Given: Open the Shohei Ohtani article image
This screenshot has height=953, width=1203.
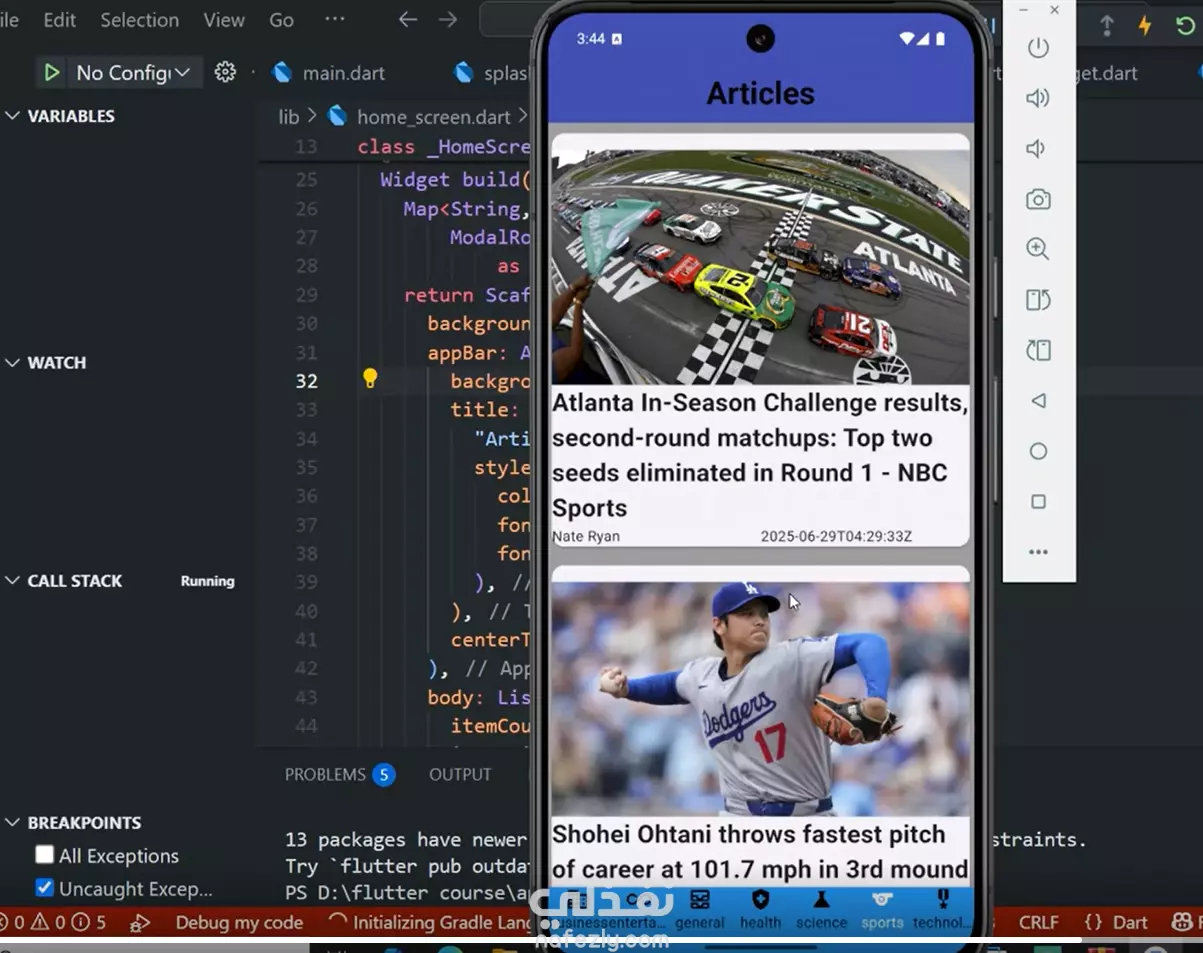Looking at the screenshot, I should (760, 699).
